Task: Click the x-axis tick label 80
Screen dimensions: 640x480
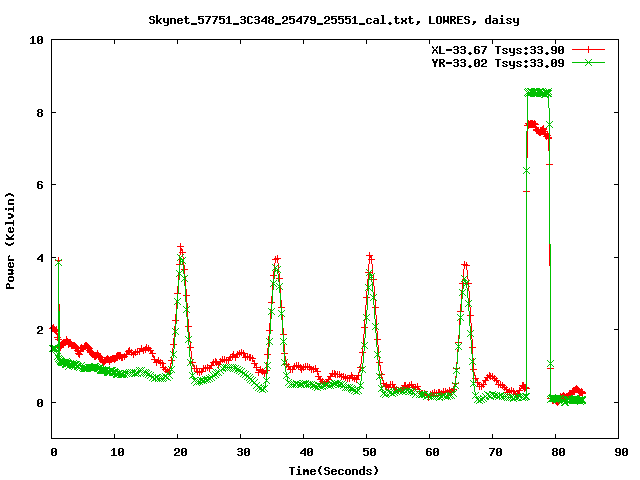Action: [558, 452]
